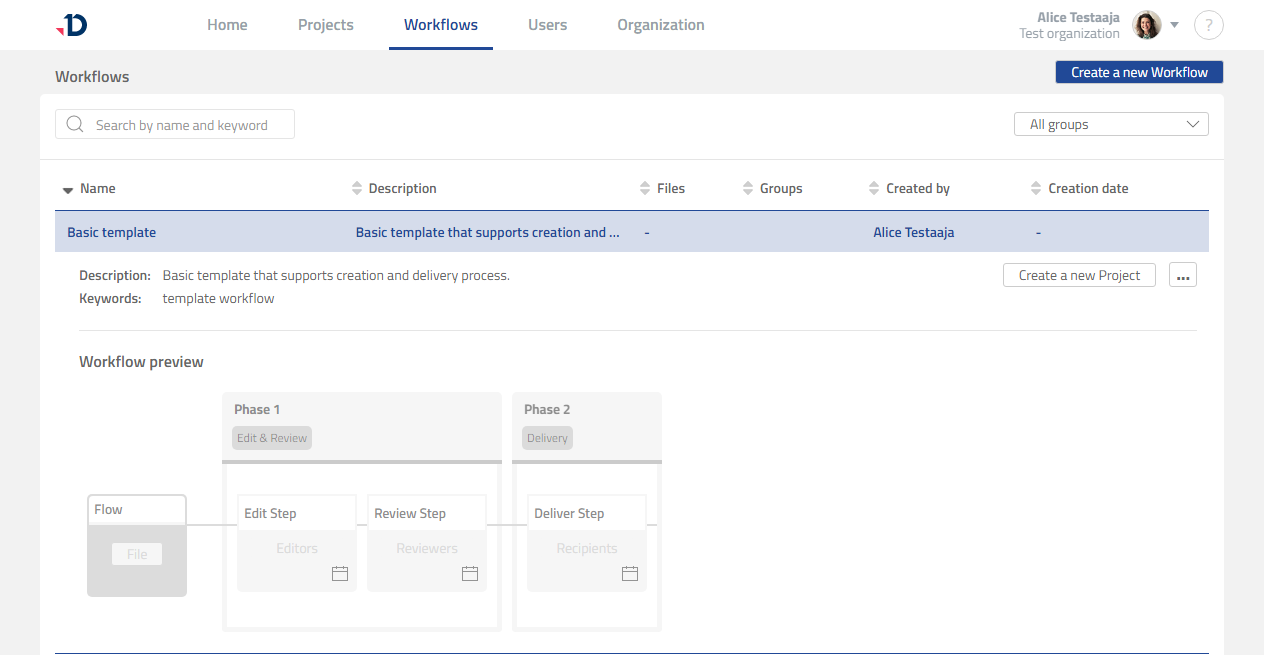1264x655 pixels.
Task: Open the calendar icon in Deliver Step
Action: coord(629,573)
